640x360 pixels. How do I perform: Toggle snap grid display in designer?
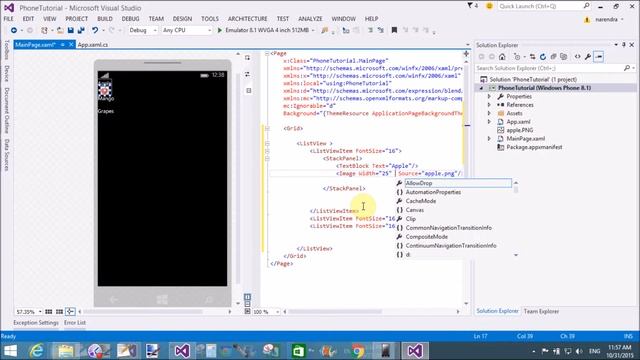click(x=49, y=311)
